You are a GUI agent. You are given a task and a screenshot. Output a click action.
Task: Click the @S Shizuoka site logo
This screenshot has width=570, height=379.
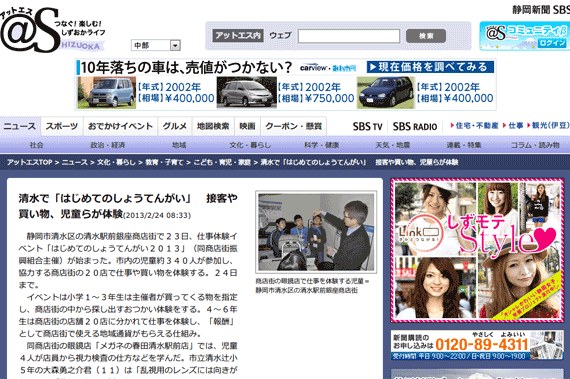(53, 31)
